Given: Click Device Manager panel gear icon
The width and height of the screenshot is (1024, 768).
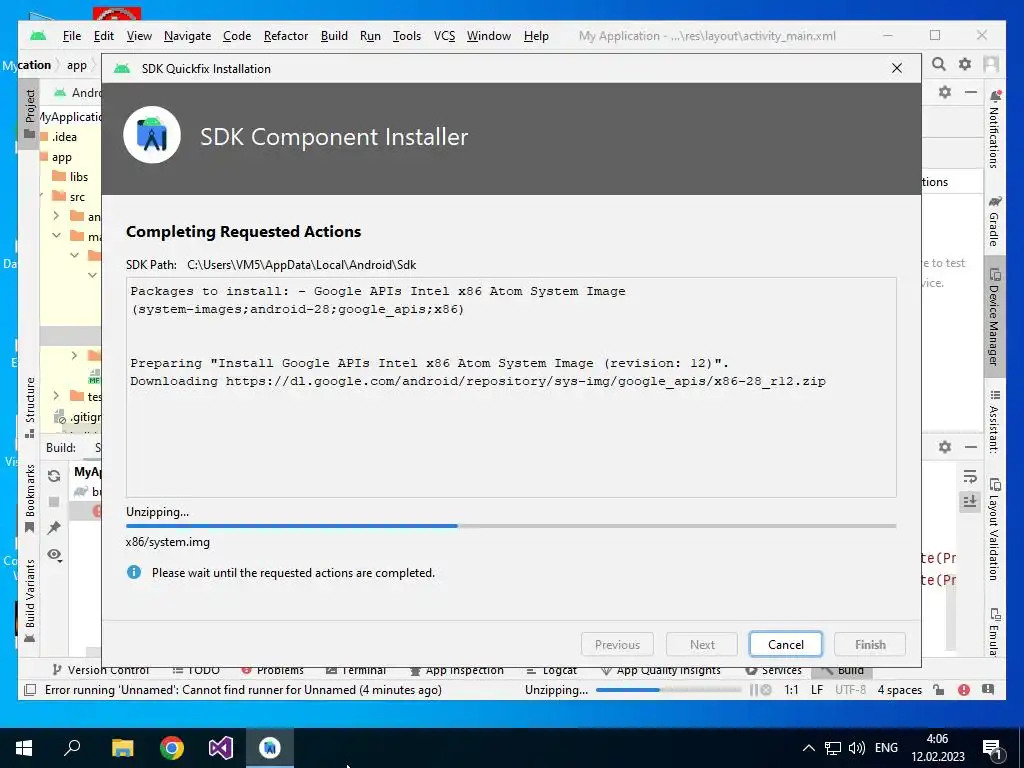Looking at the screenshot, I should [945, 92].
